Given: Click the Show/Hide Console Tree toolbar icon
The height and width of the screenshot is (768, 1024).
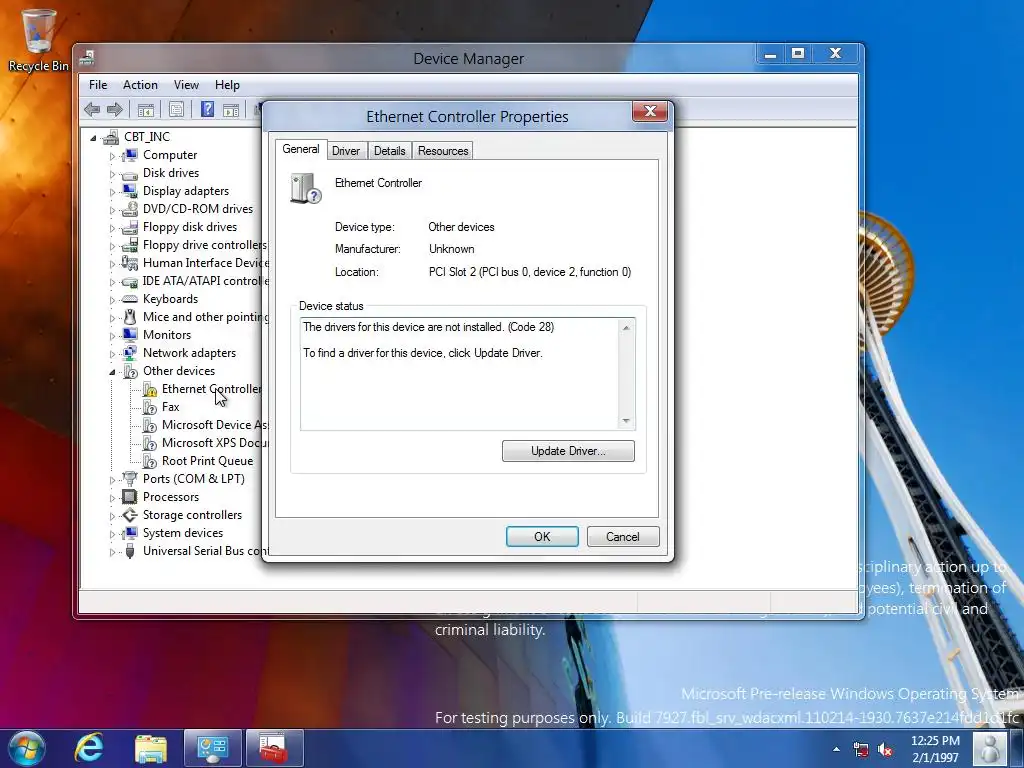Looking at the screenshot, I should pyautogui.click(x=146, y=110).
